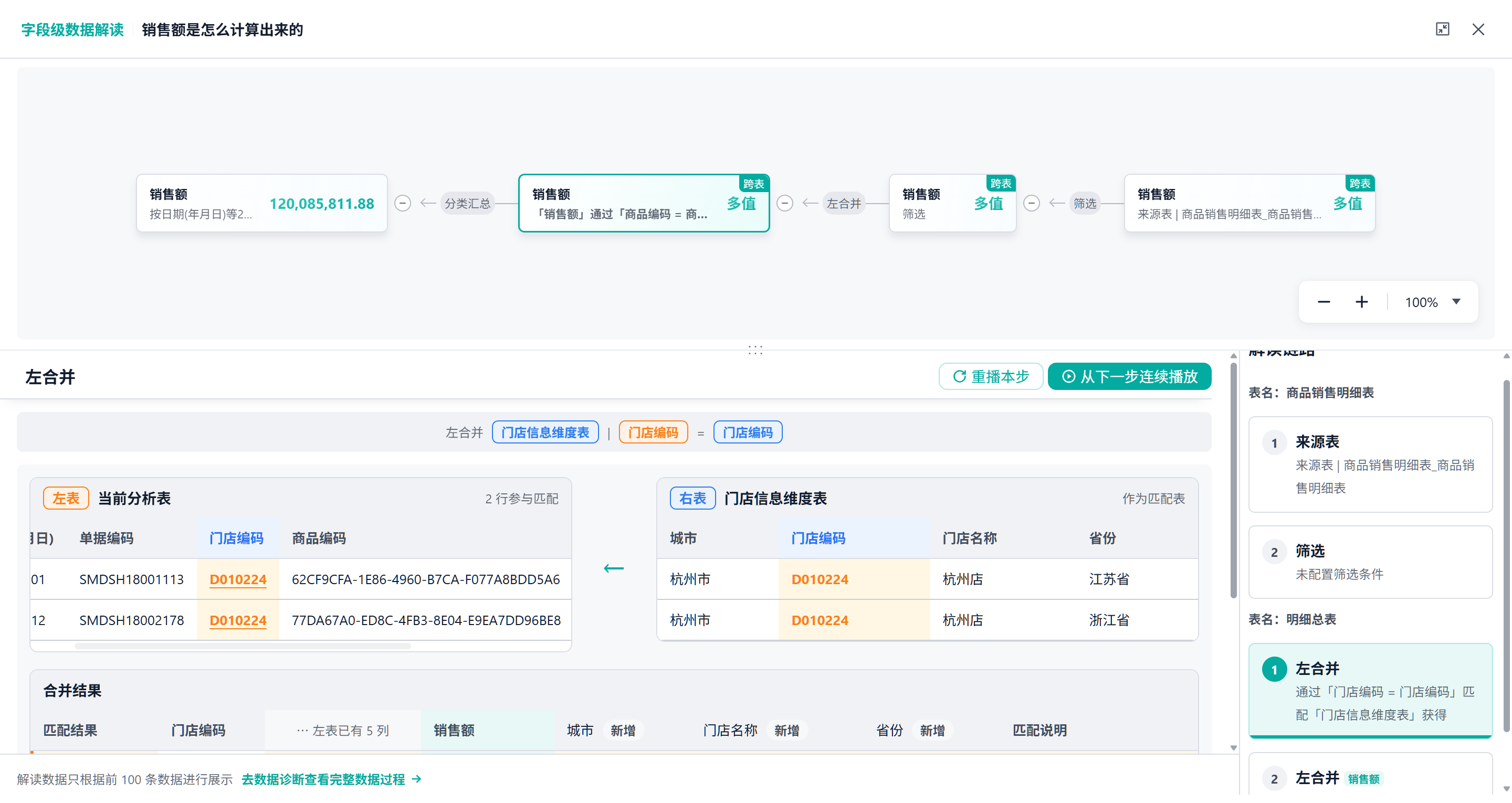Image resolution: width=1512 pixels, height=803 pixels.
Task: Click the 门店信息维度表 tag in the formula bar
Action: click(545, 432)
